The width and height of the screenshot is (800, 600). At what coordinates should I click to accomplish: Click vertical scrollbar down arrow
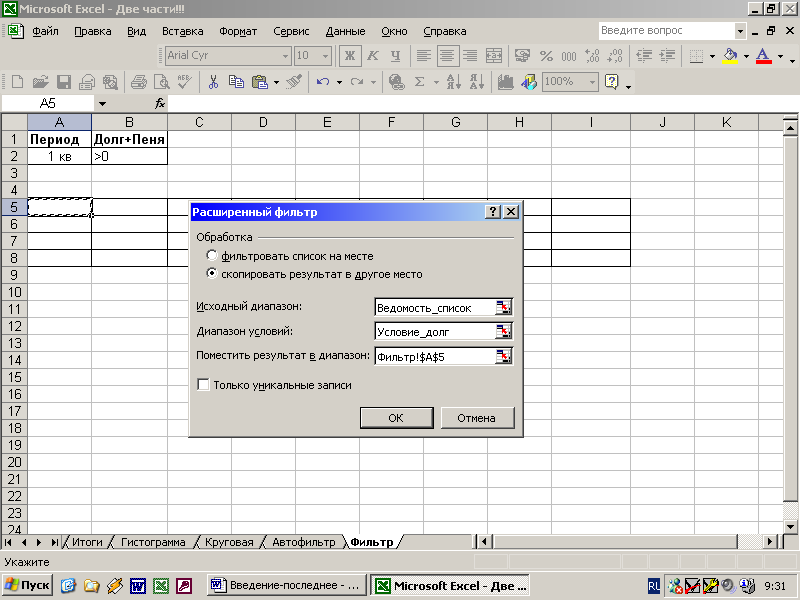coord(790,527)
